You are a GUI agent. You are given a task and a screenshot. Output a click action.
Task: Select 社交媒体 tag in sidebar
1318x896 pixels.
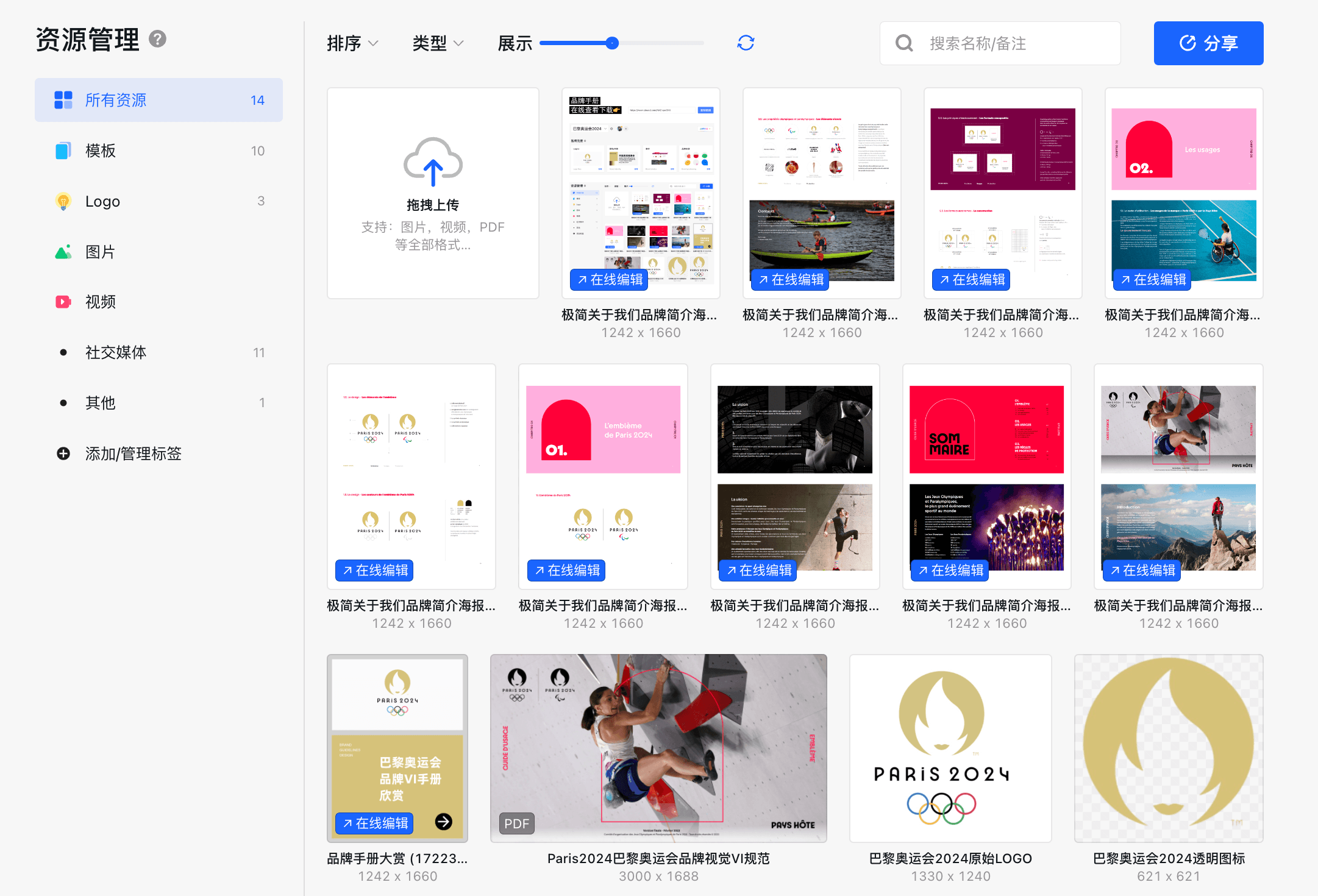tap(159, 352)
